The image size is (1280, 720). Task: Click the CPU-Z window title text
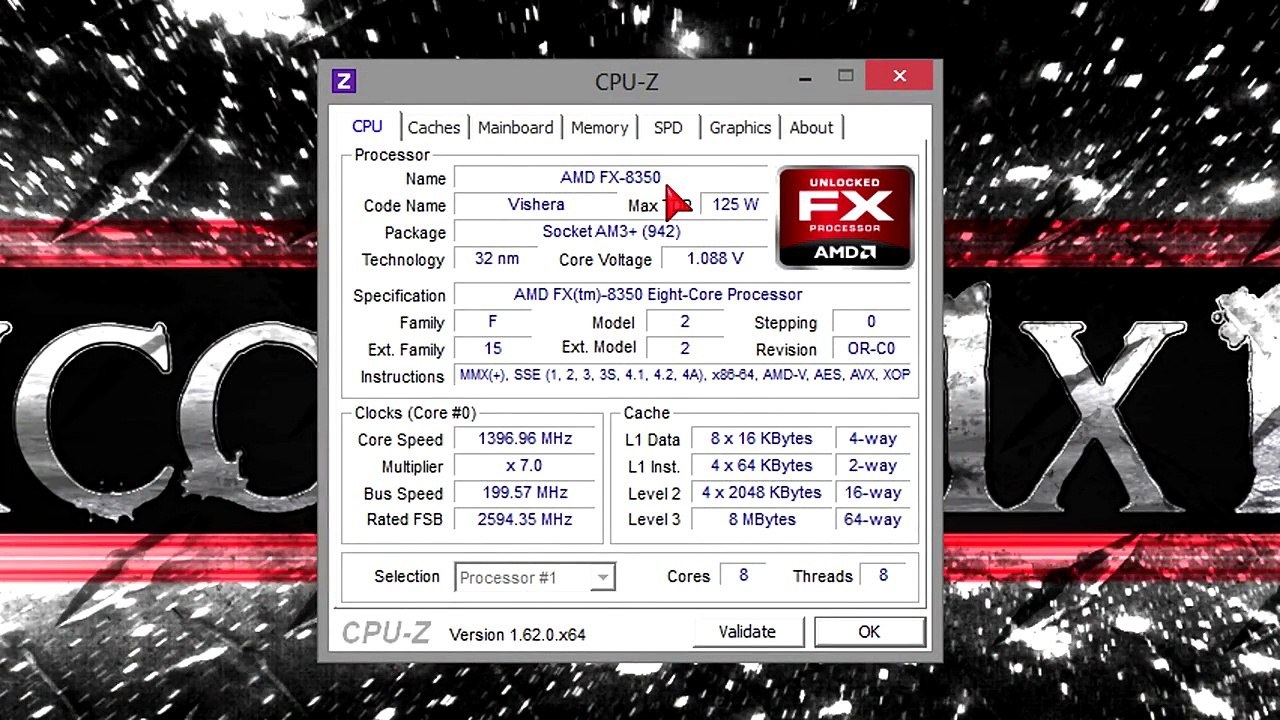click(627, 82)
